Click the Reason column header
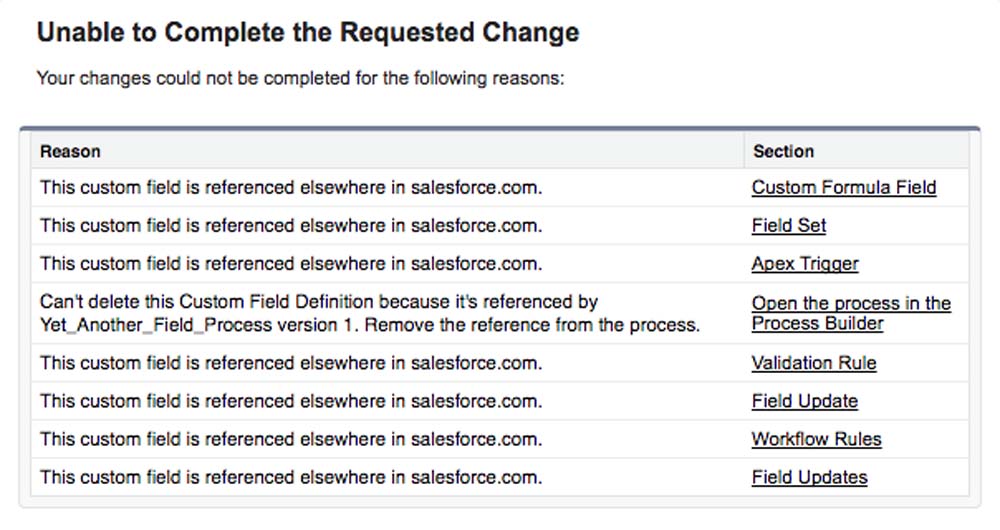The image size is (1000, 530). [70, 151]
